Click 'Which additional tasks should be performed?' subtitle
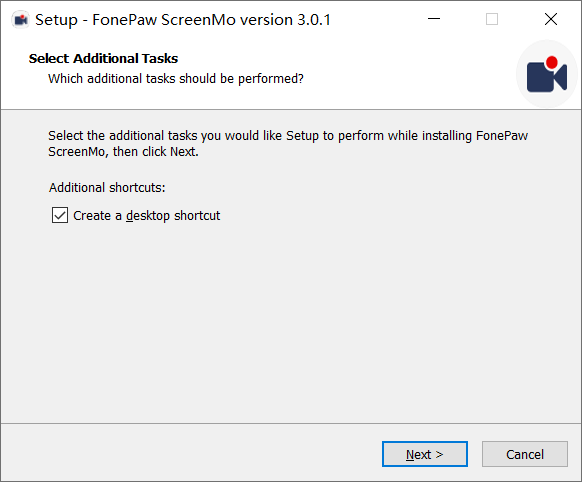The width and height of the screenshot is (582, 482). tap(176, 79)
